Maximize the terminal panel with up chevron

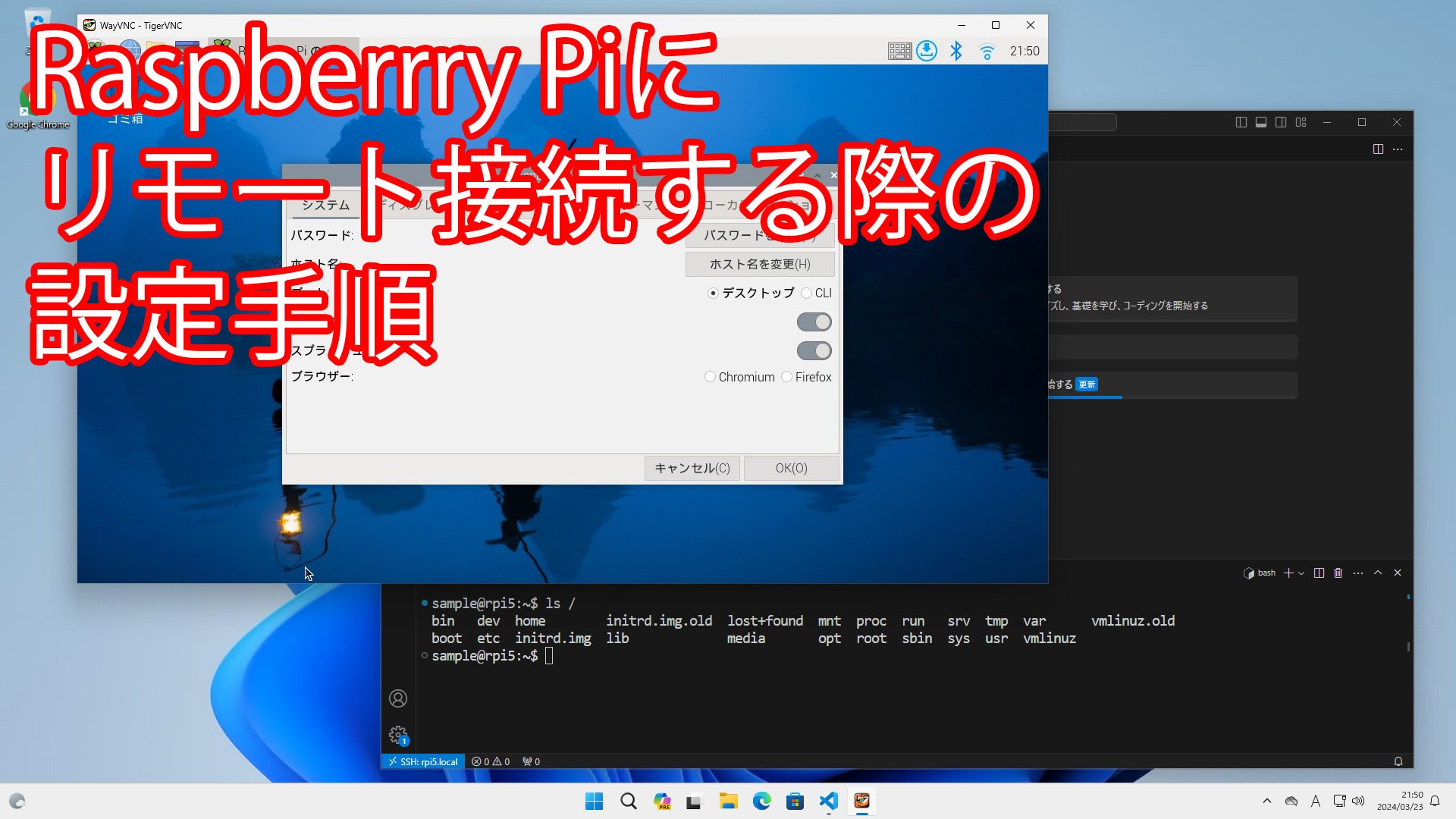tap(1378, 573)
